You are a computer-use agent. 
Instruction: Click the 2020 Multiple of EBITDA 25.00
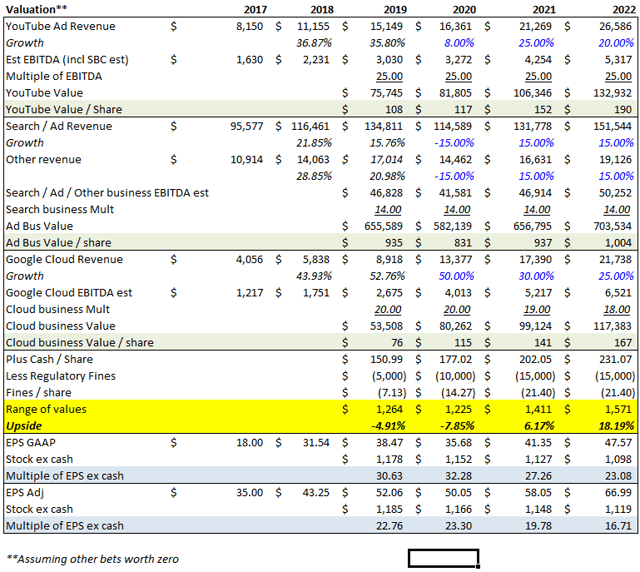(458, 76)
